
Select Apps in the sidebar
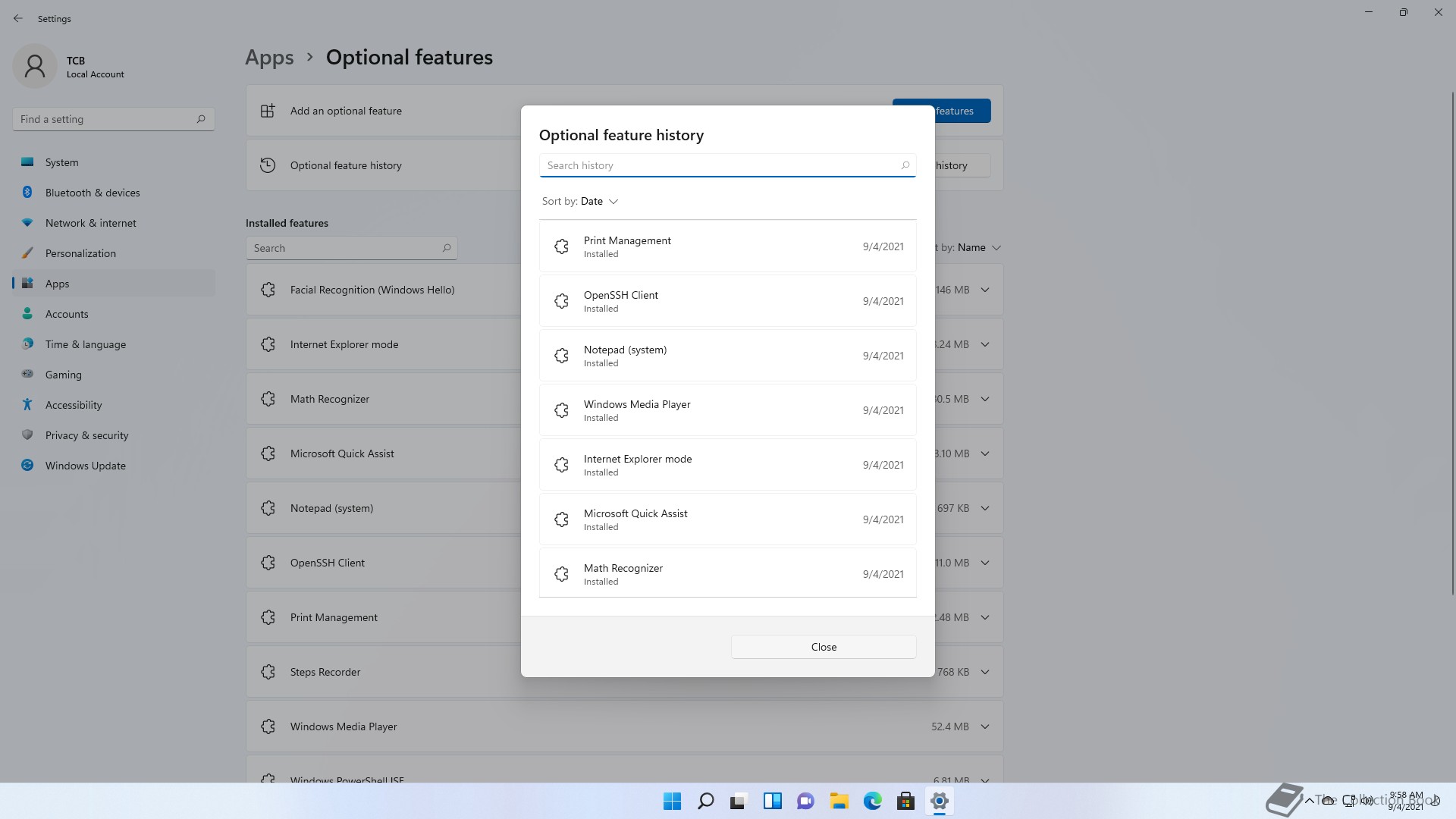tap(114, 284)
